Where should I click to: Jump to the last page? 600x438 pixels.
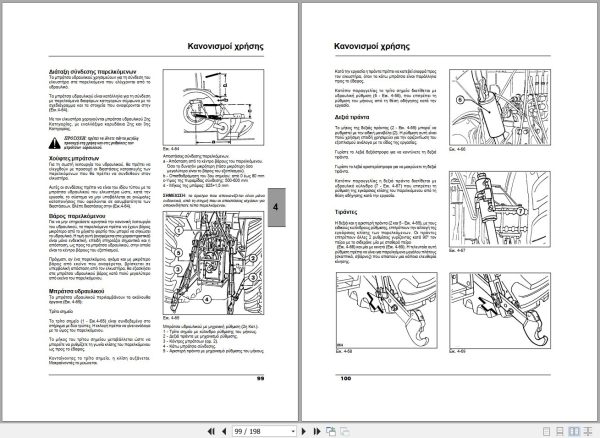click(317, 431)
